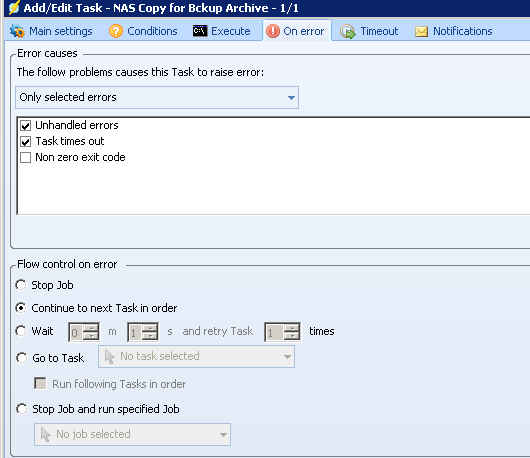Uncheck the Task times out checkbox
The width and height of the screenshot is (530, 458).
point(26,142)
